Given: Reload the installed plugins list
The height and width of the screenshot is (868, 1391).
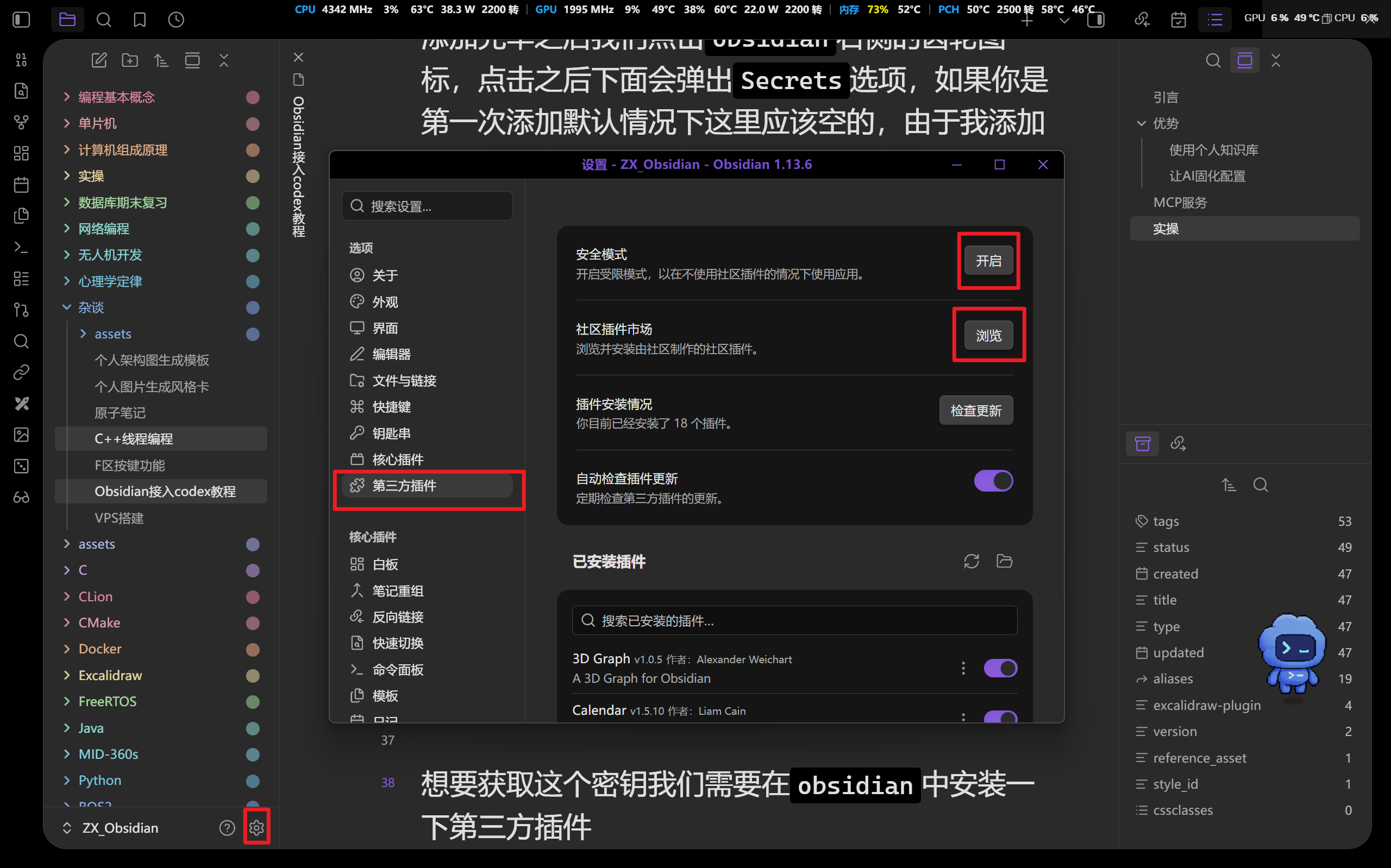Looking at the screenshot, I should coord(972,561).
